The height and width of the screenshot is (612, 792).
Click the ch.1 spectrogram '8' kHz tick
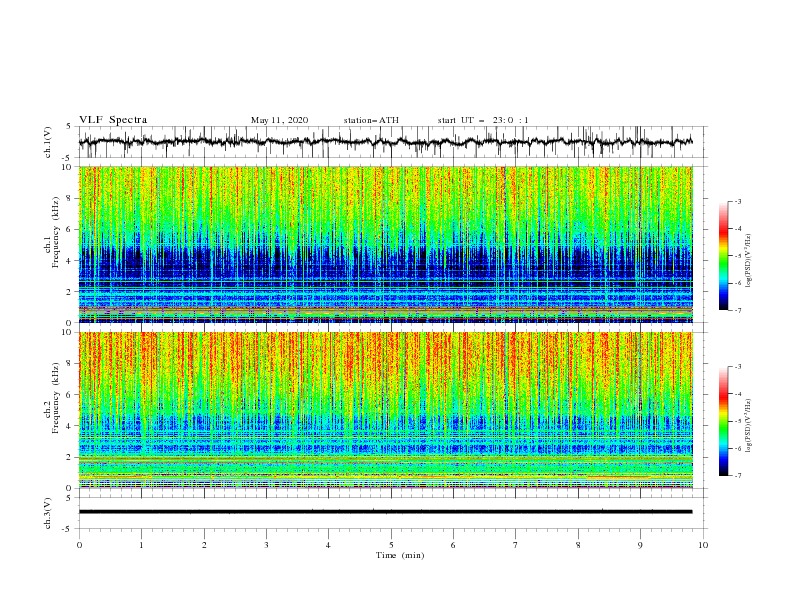69,198
